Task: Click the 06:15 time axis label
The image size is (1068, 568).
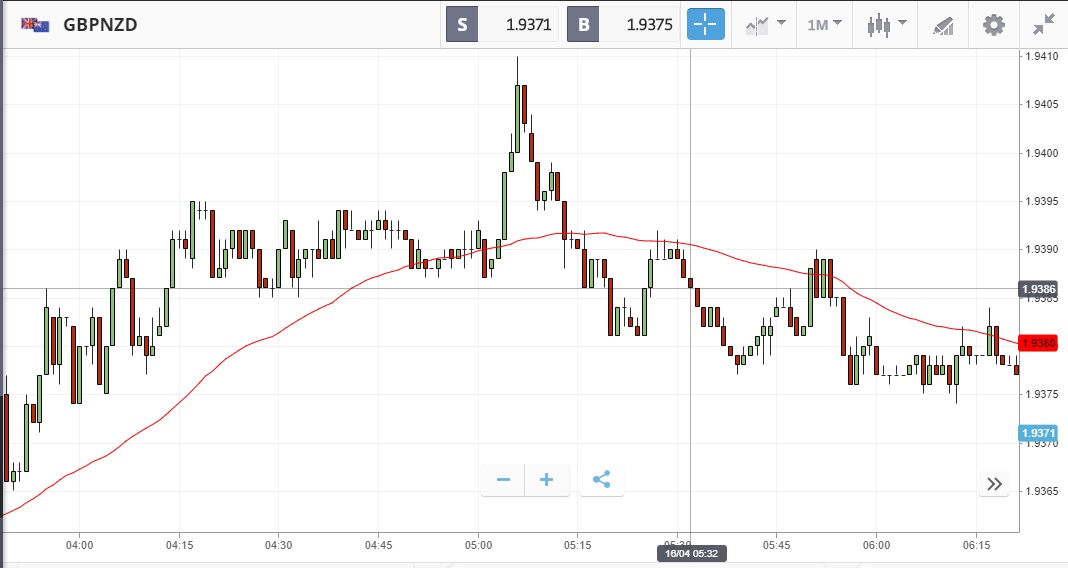Action: [x=976, y=545]
